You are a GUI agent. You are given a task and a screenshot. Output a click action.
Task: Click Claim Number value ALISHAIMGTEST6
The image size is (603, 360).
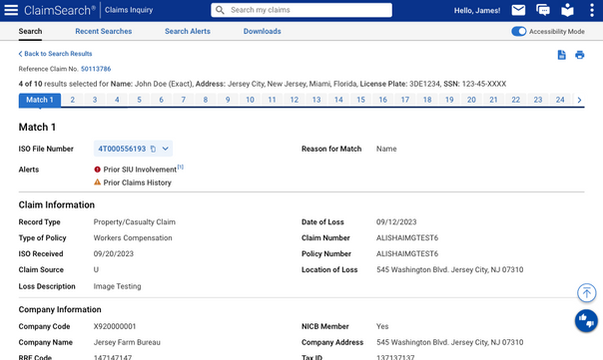(x=407, y=238)
